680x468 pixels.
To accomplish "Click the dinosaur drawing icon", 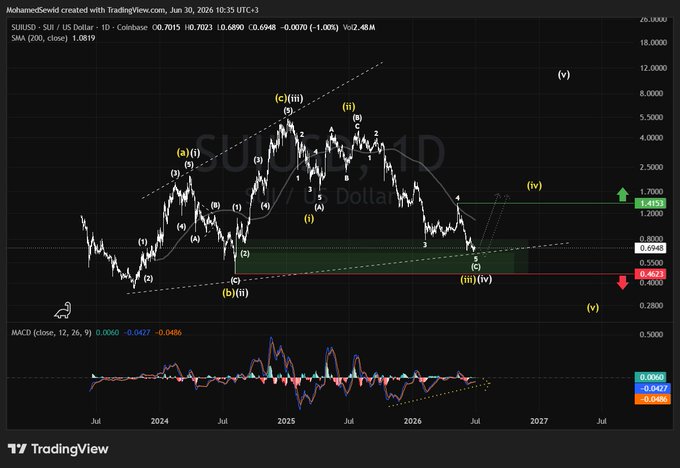I will click(x=63, y=310).
